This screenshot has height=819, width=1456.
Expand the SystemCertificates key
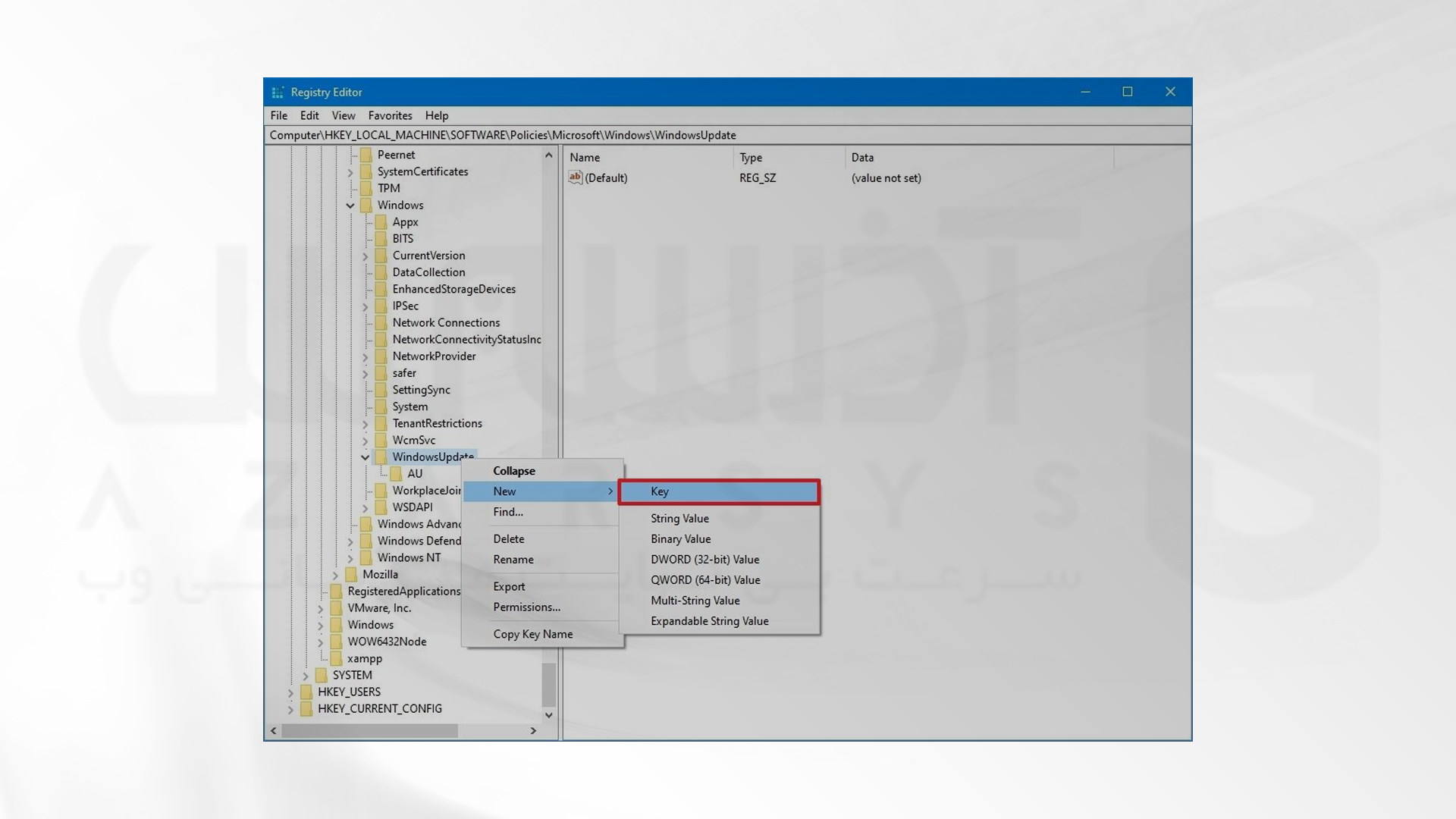click(x=350, y=172)
